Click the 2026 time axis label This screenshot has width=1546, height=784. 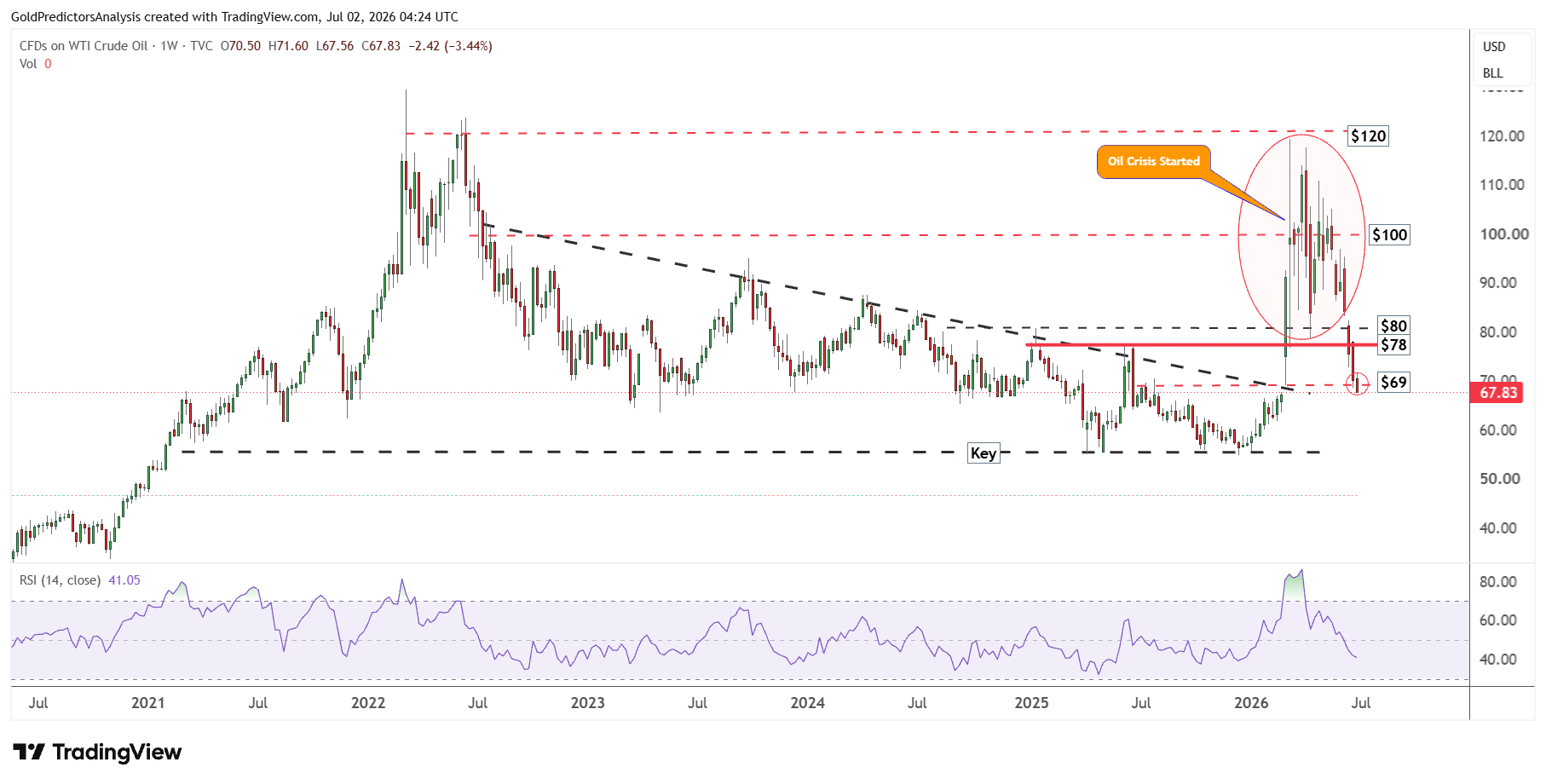pos(1251,703)
